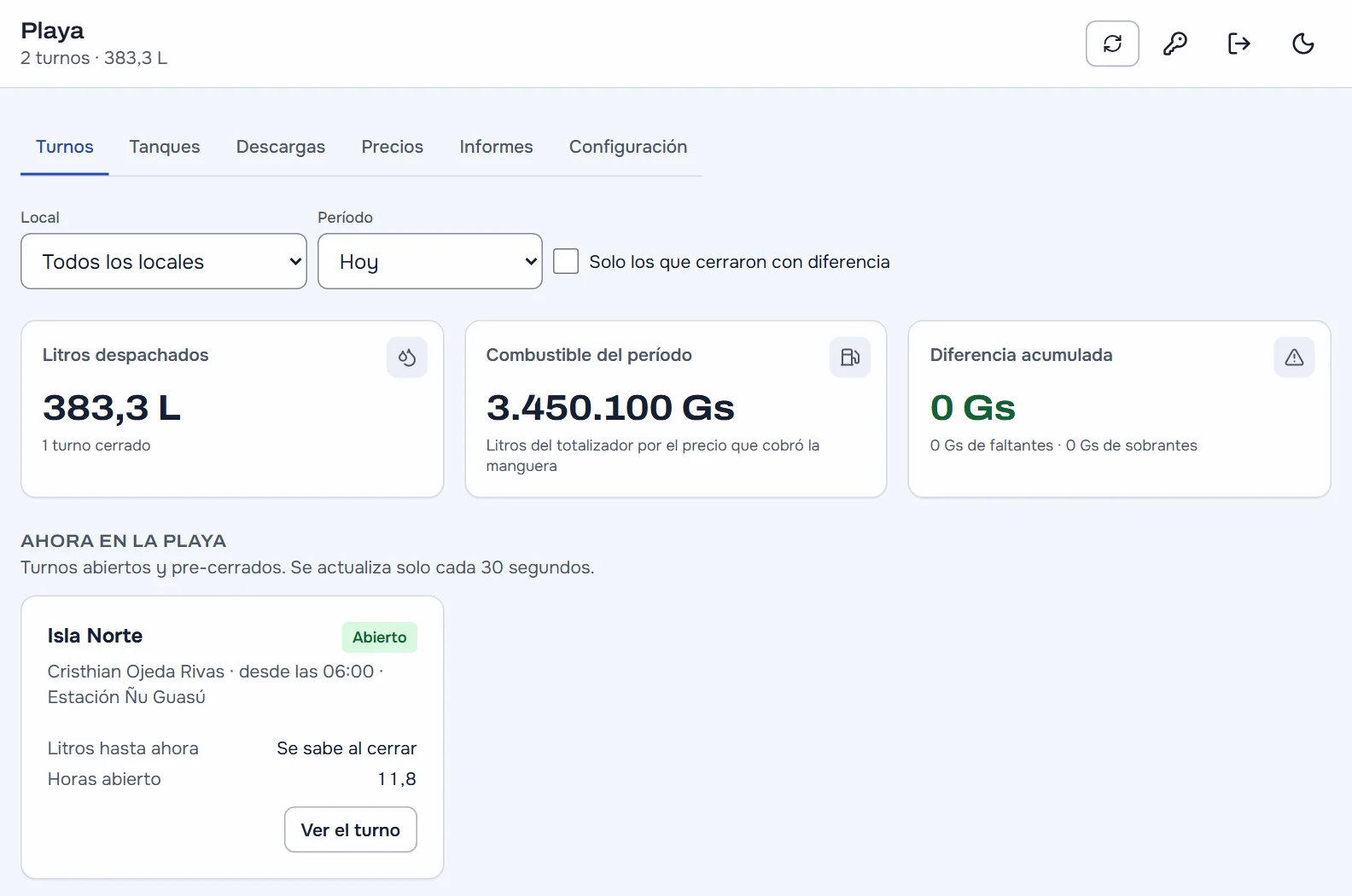Select the Turnos tab
Image resolution: width=1352 pixels, height=896 pixels.
65,147
